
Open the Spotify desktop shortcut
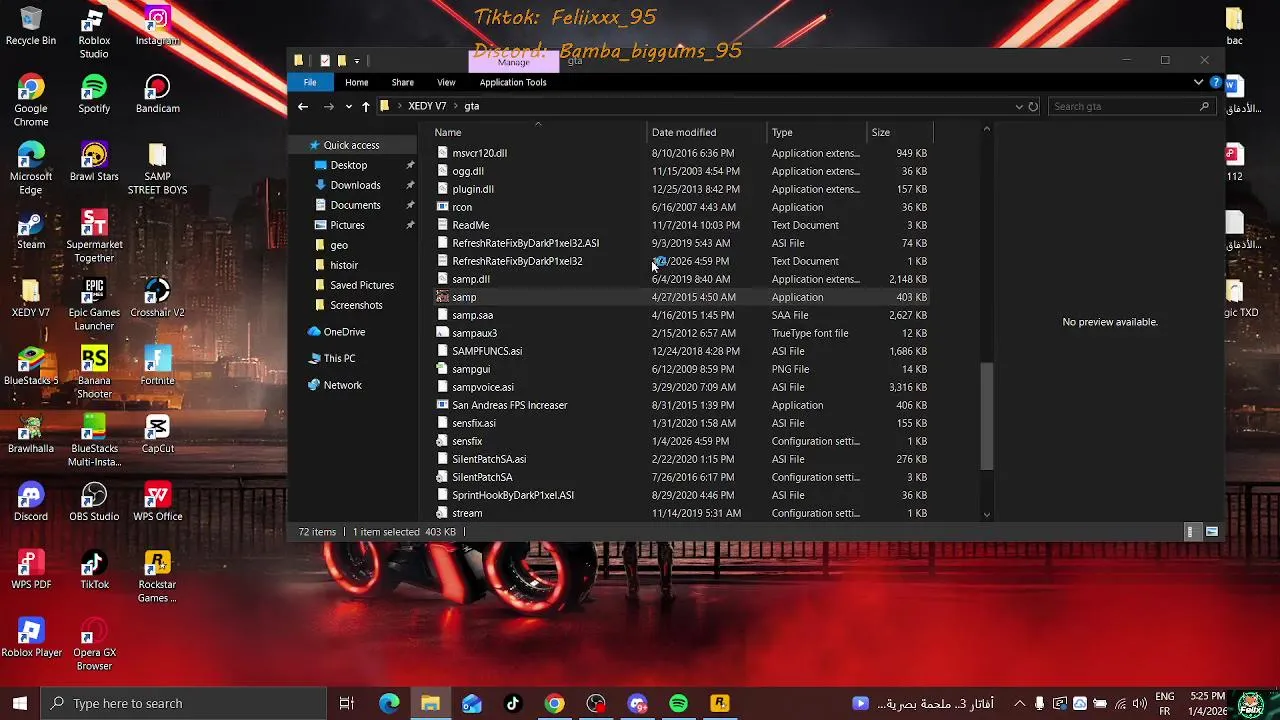[94, 94]
